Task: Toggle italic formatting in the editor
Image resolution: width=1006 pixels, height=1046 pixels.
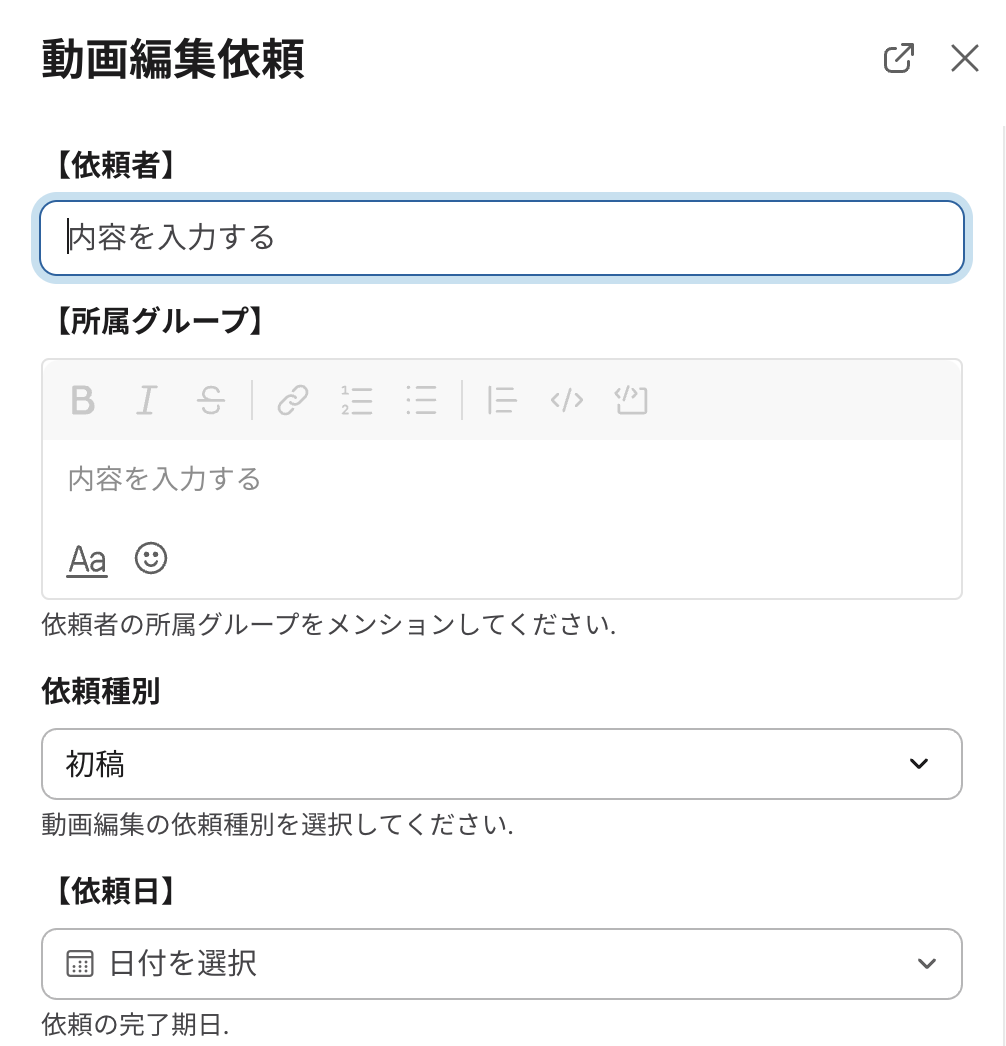Action: (x=147, y=401)
